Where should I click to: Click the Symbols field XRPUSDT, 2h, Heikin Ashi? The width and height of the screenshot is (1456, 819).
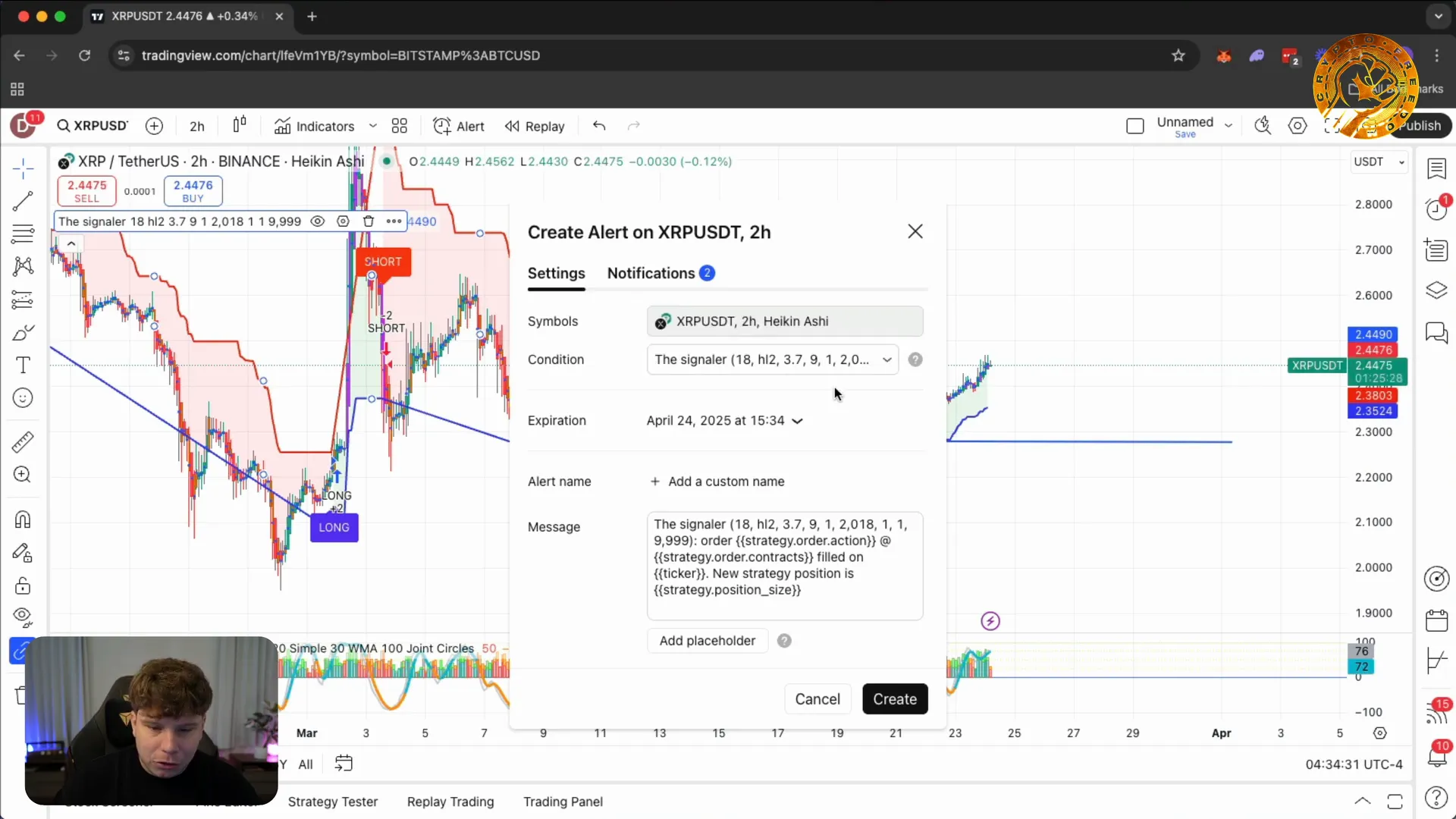click(784, 322)
